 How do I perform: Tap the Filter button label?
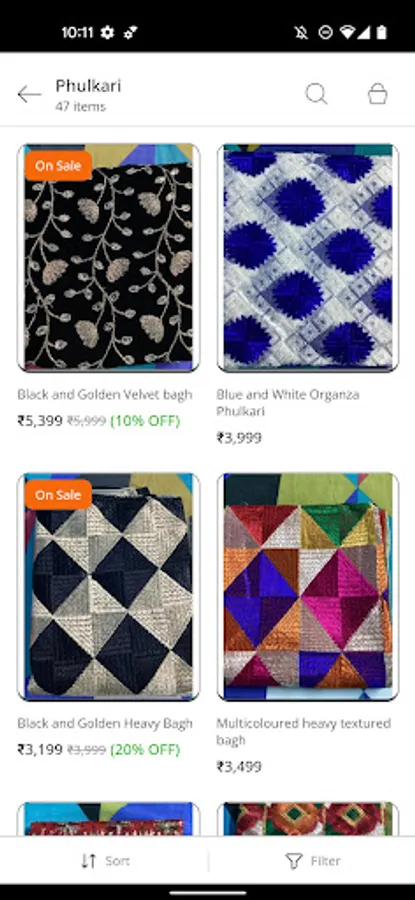coord(325,861)
